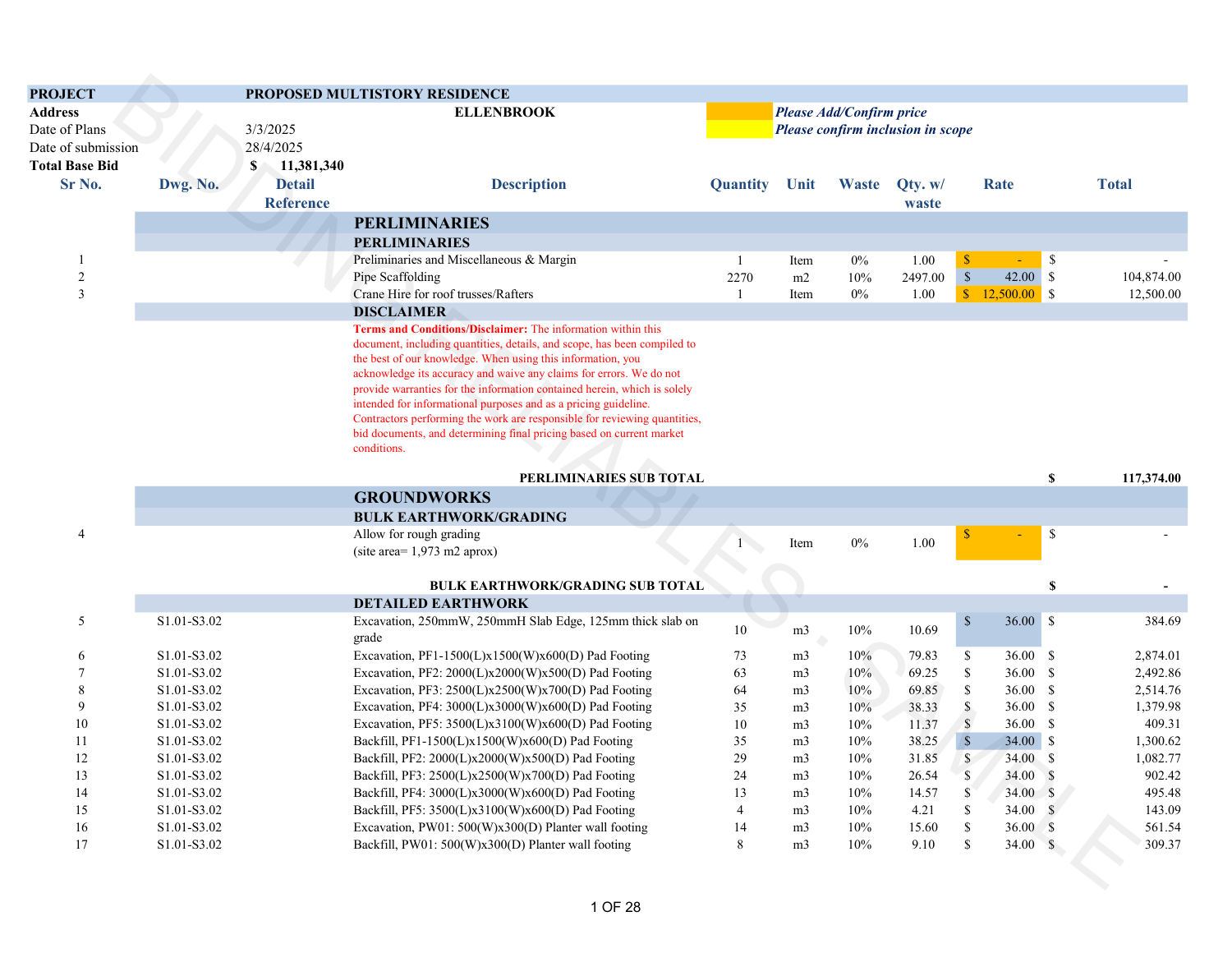Click the Excavation PF3 quantity 64

coord(739,690)
